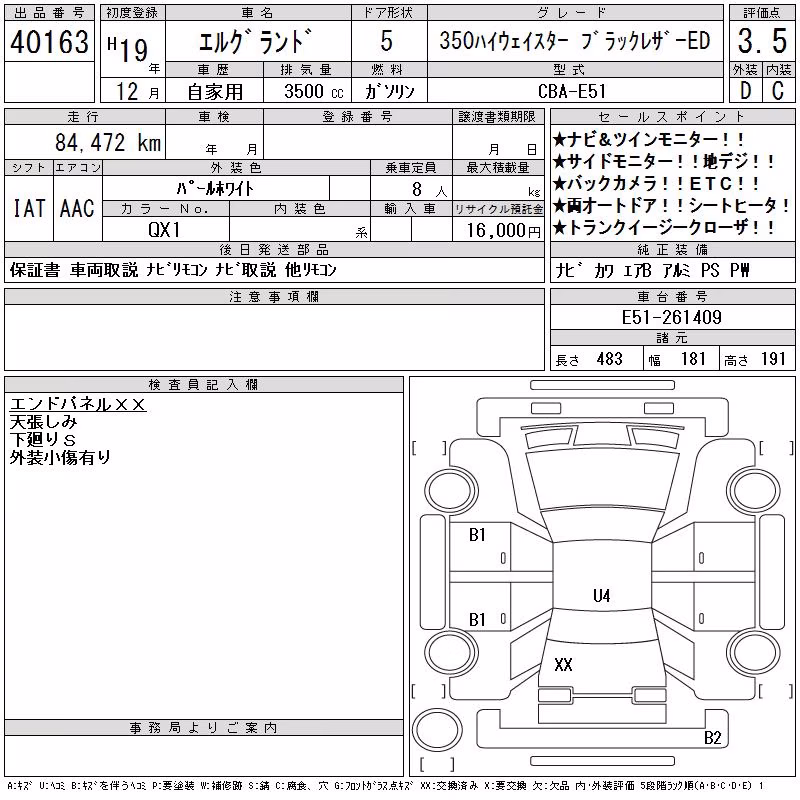
Task: Click the front-left wheel circle in diagram
Action: pos(451,491)
